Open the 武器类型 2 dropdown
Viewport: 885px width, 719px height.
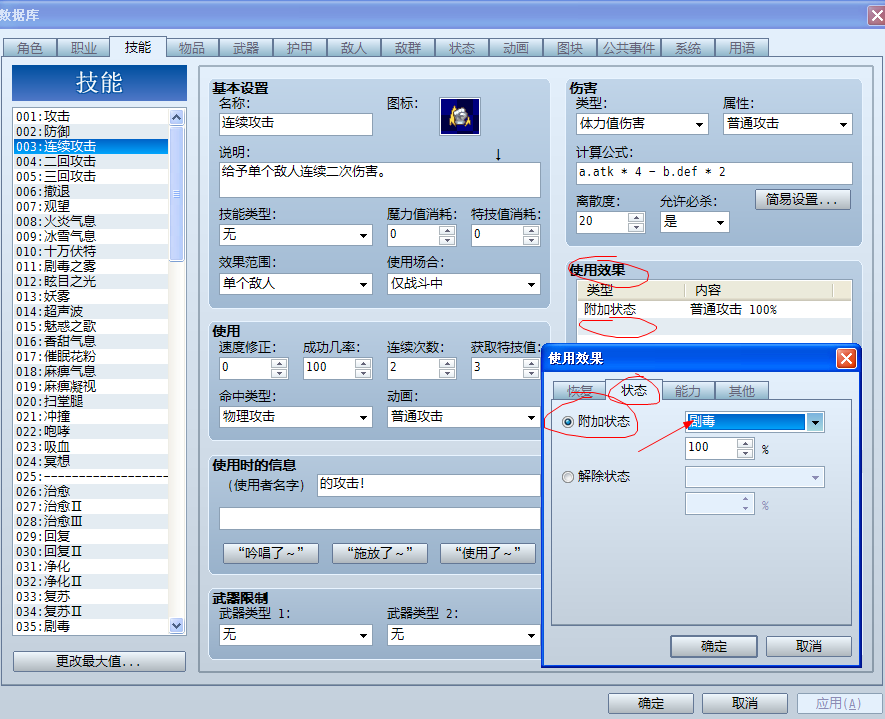[x=531, y=635]
